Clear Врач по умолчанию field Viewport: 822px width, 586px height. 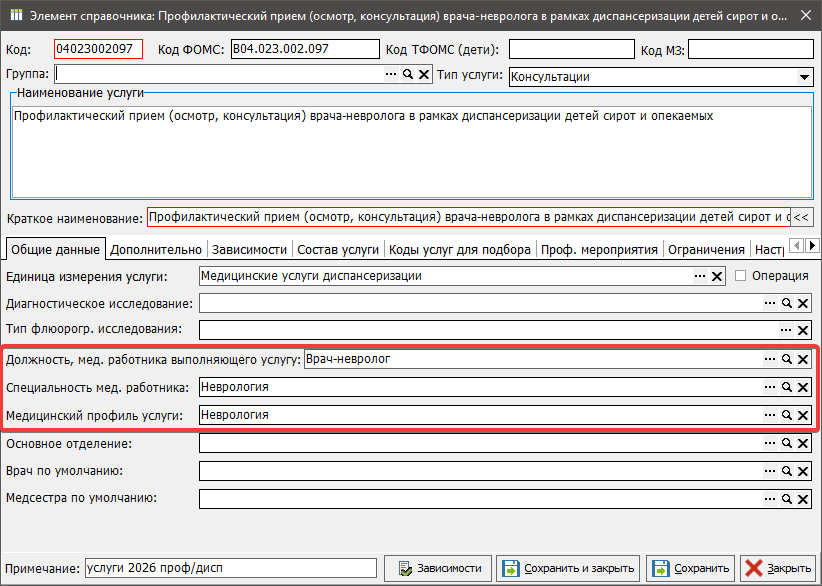tap(803, 471)
